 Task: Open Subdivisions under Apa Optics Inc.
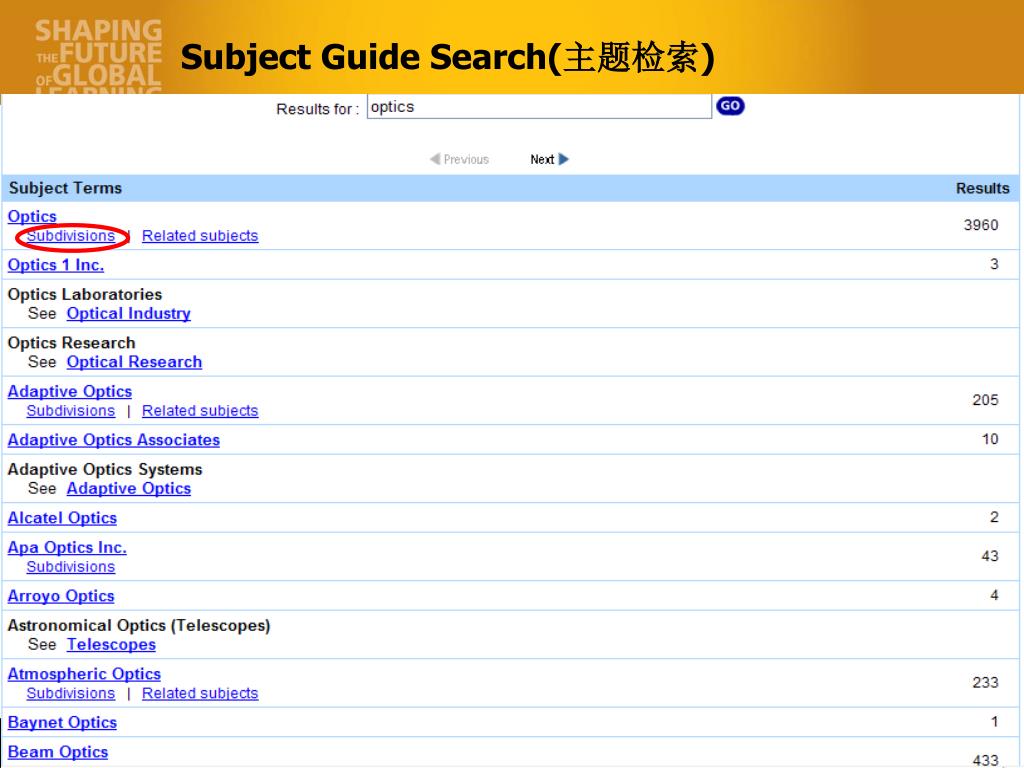[x=71, y=567]
